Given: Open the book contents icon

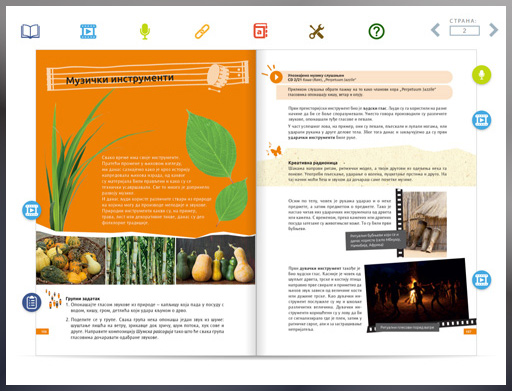Looking at the screenshot, I should 30,31.
